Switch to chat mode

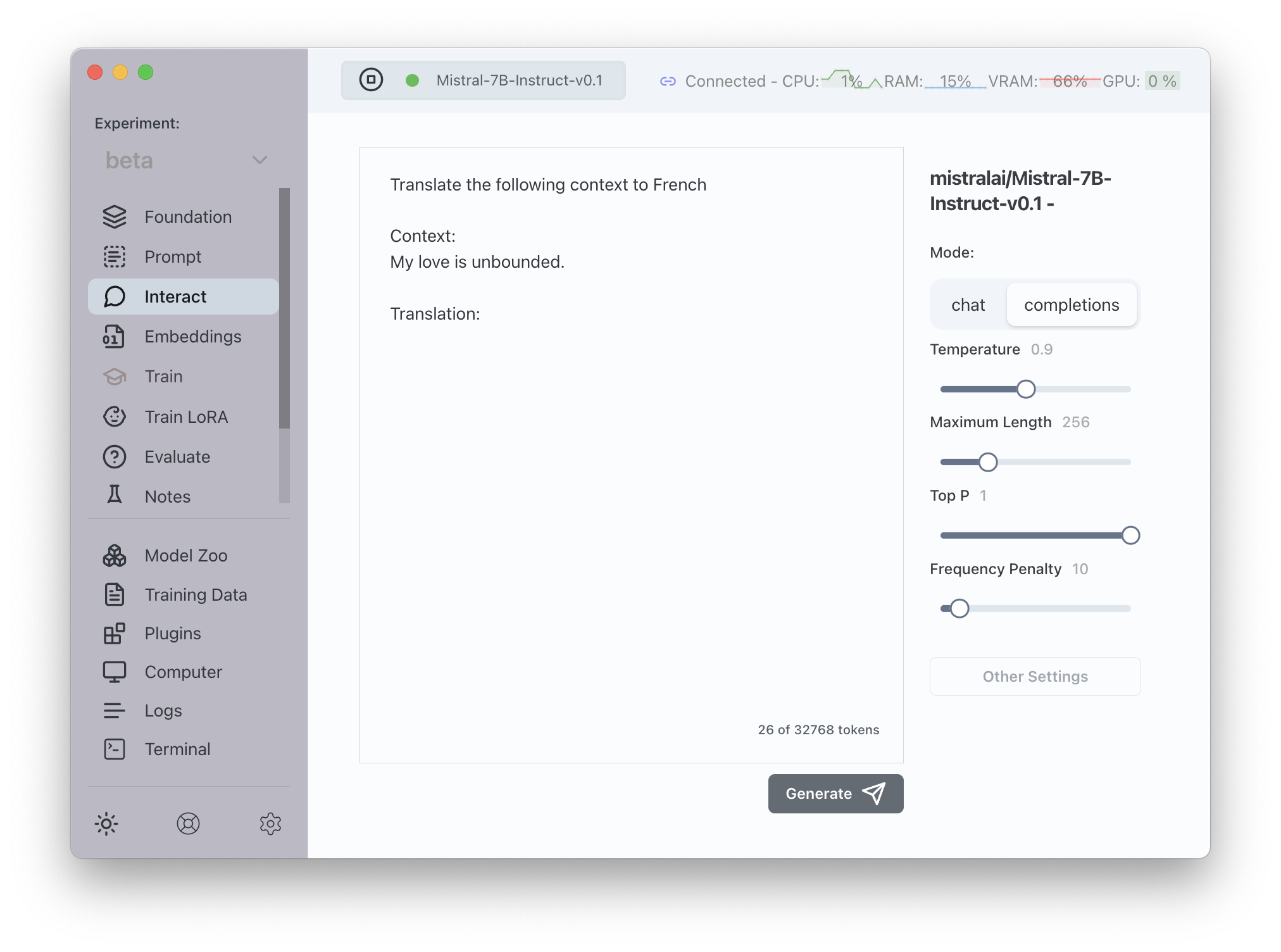pos(967,305)
